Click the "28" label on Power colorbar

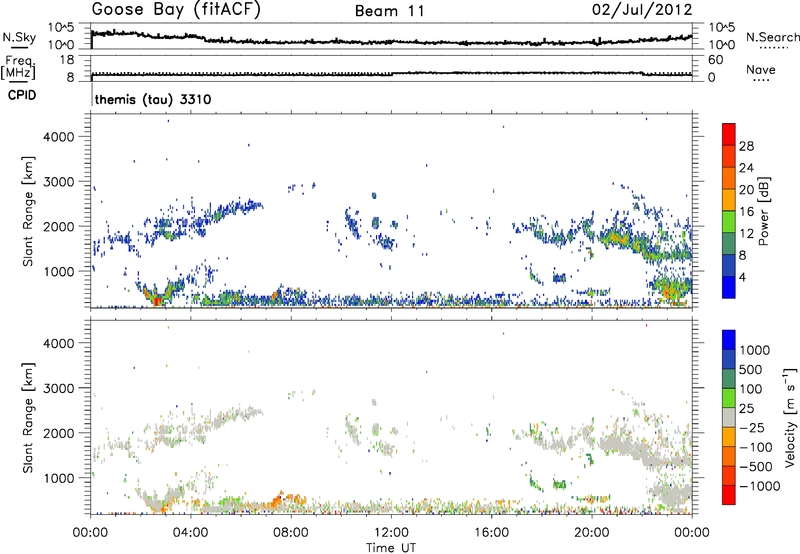click(746, 146)
